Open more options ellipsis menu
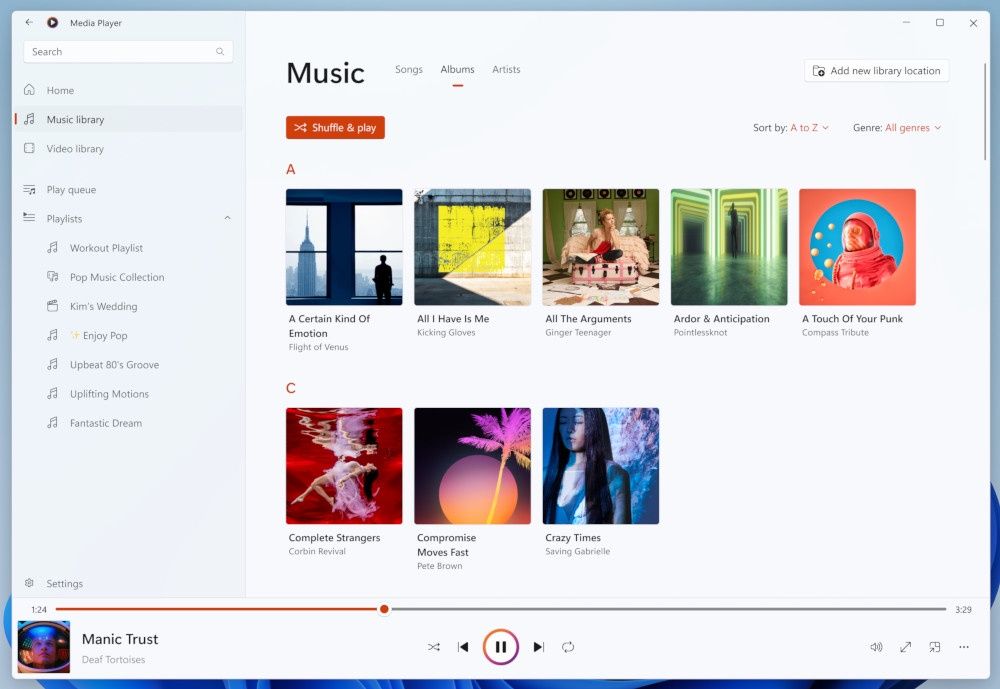 (x=964, y=647)
